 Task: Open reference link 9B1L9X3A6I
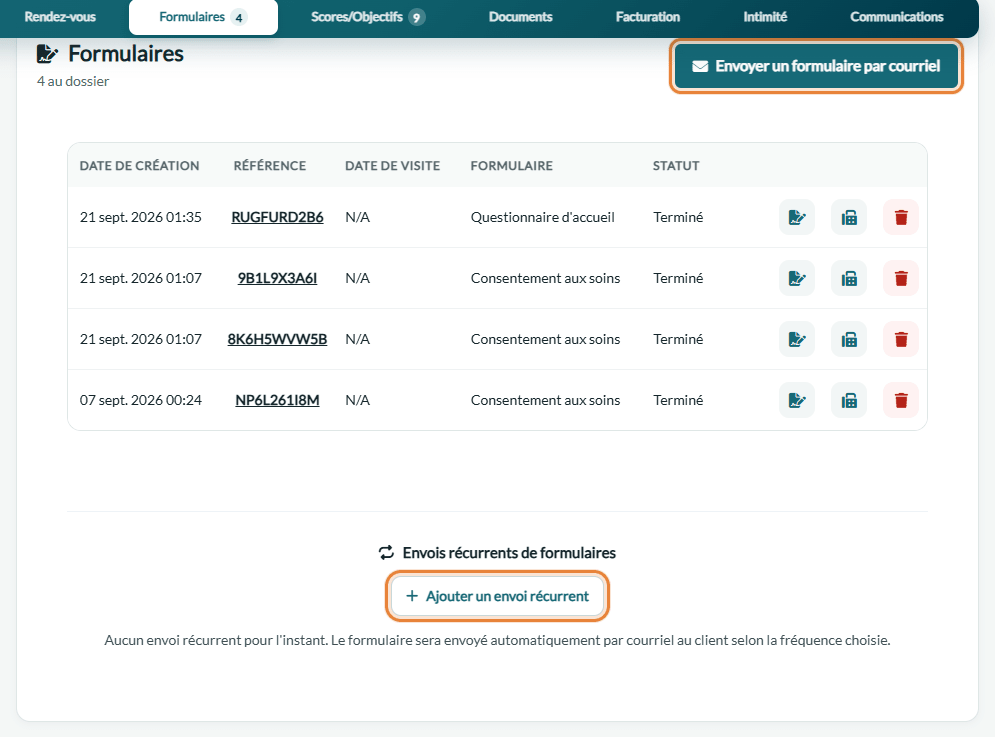277,278
